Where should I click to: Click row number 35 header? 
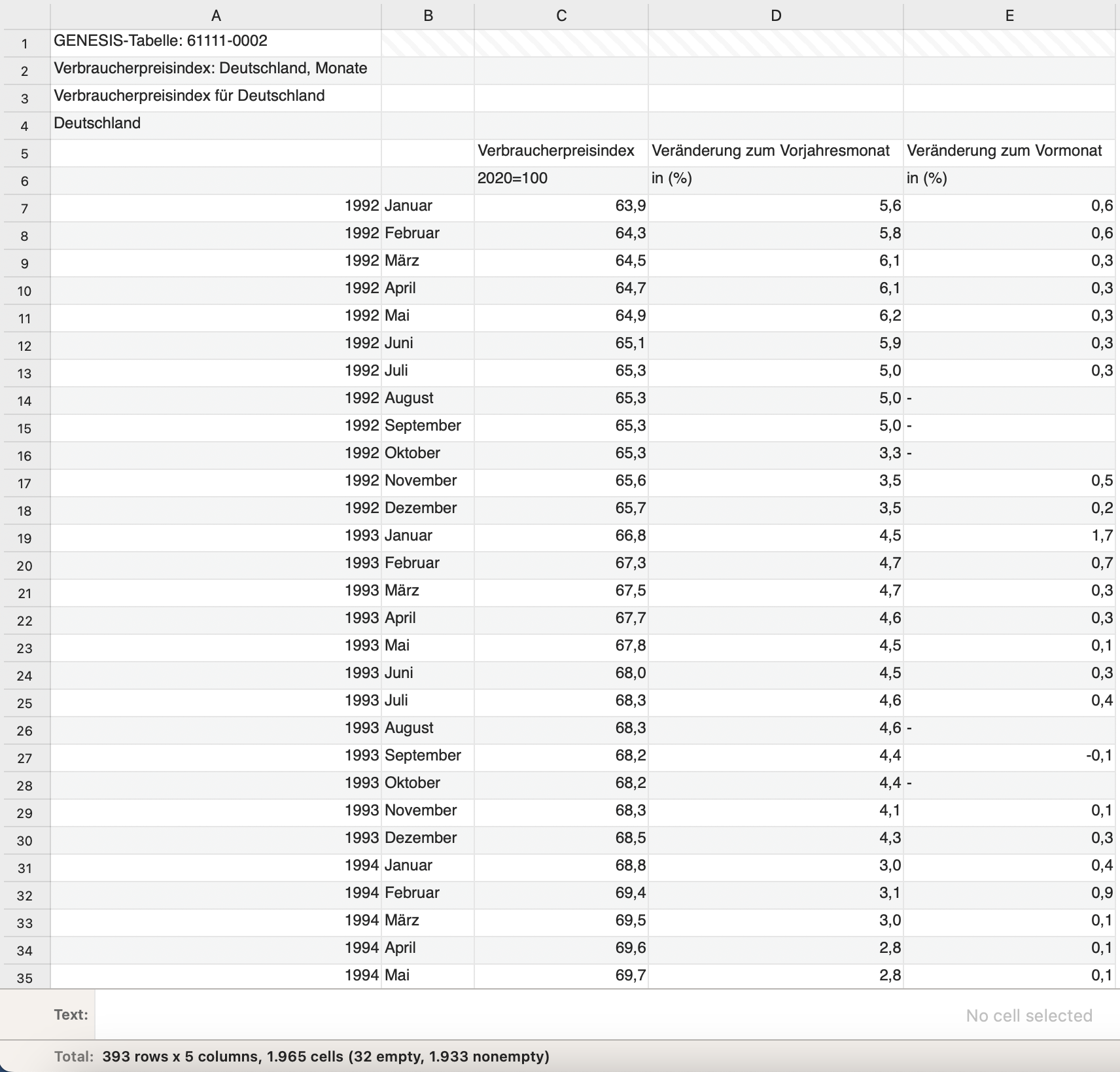(x=25, y=978)
